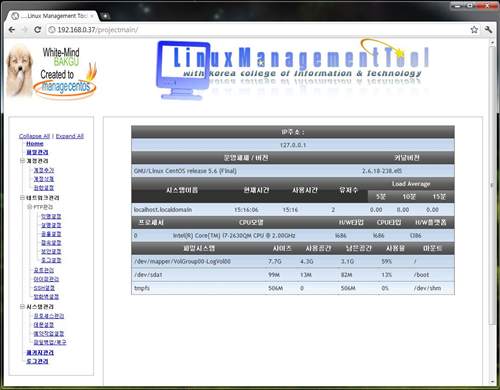
Task: Click the /boot mount point cell
Action: (x=421, y=275)
